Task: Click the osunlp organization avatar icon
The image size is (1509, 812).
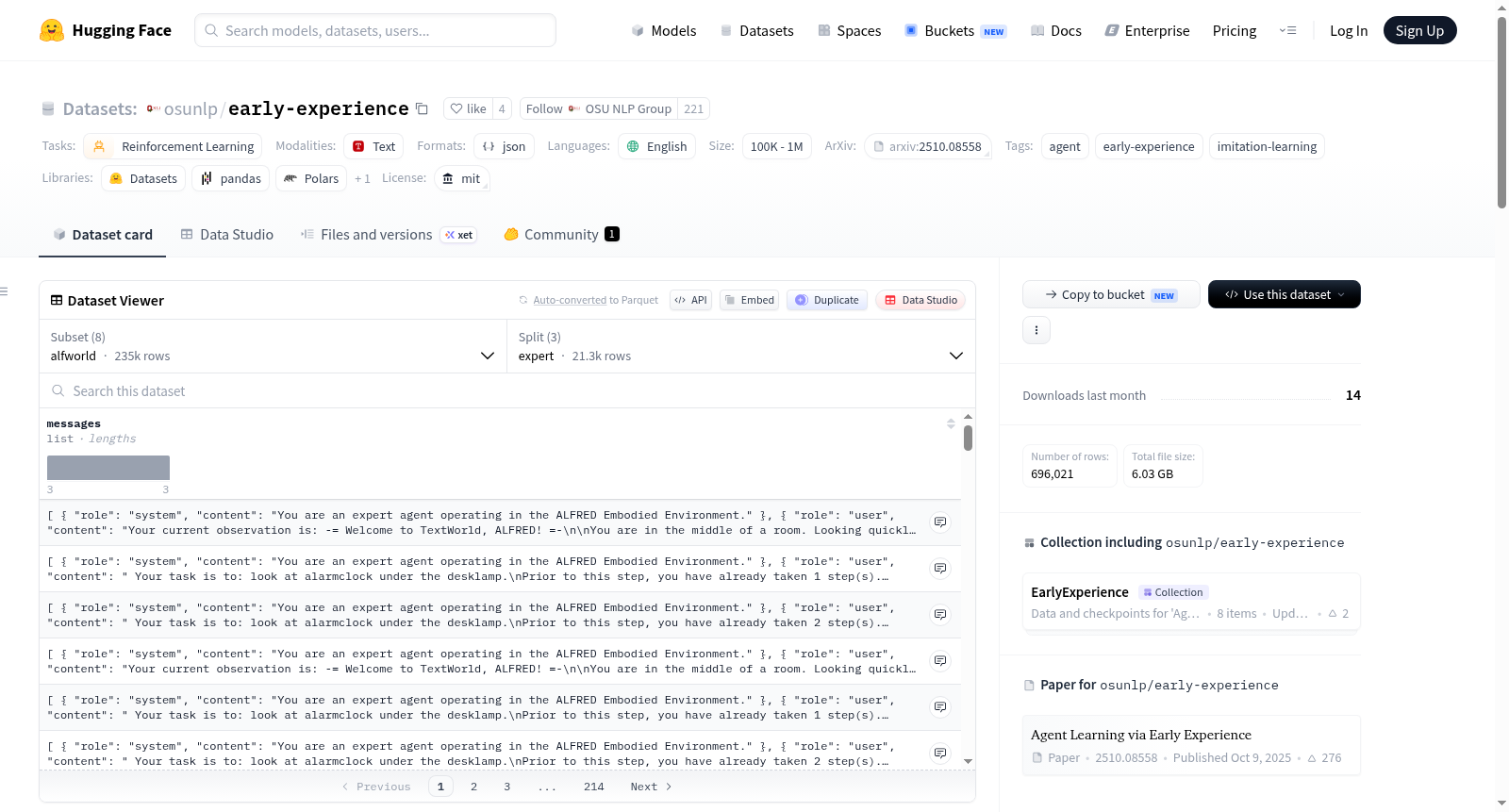Action: click(x=153, y=108)
